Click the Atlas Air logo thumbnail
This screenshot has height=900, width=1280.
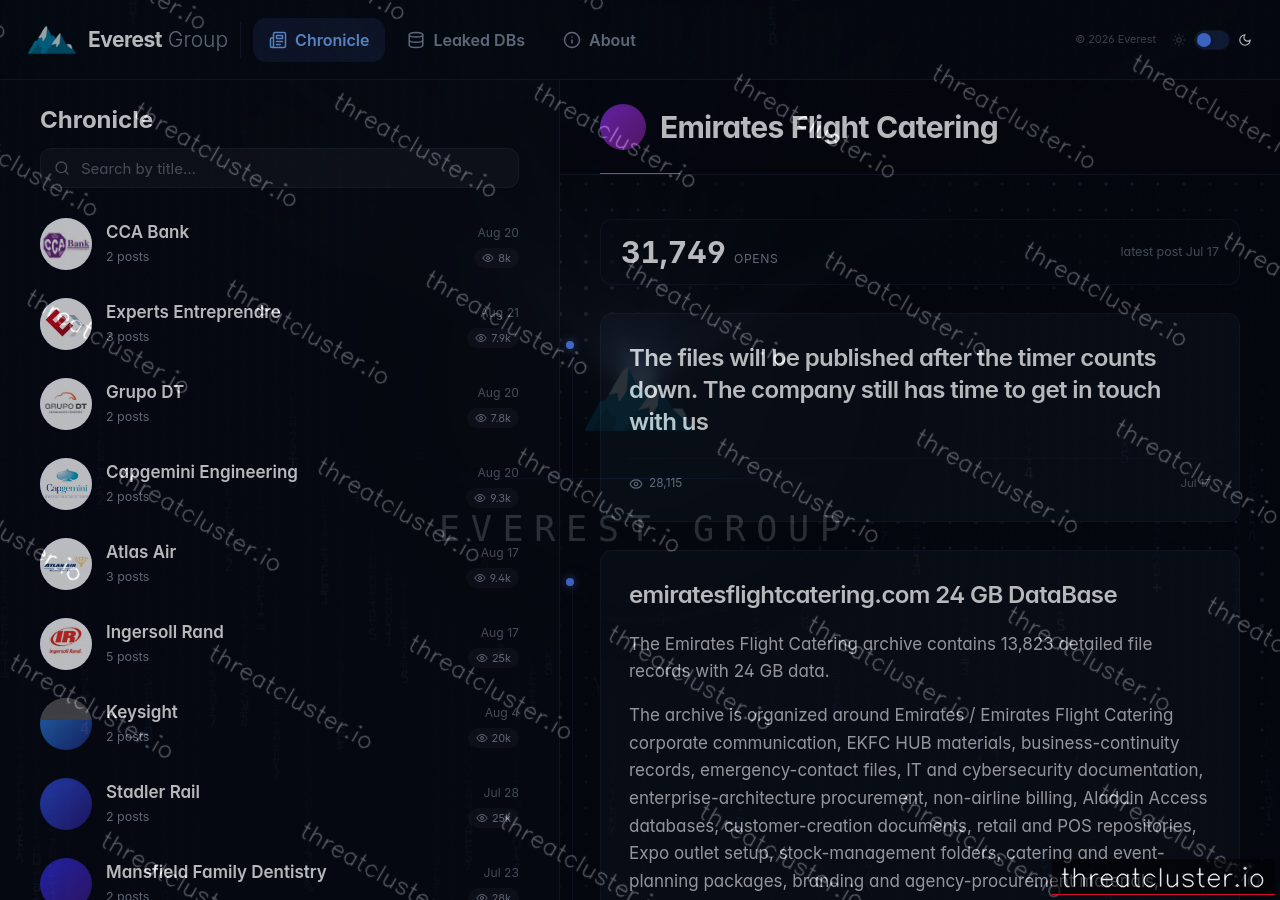66,564
